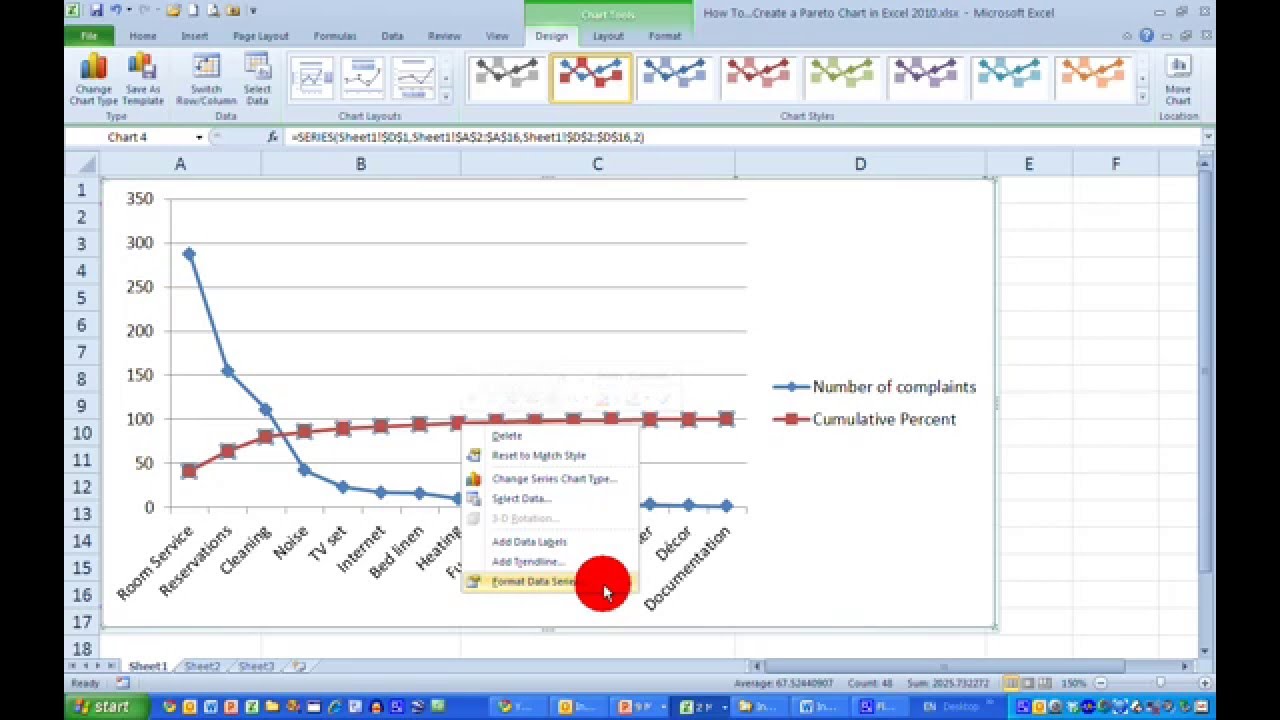Click the Select All corner cell
This screenshot has height=720, width=1280.
(x=84, y=164)
